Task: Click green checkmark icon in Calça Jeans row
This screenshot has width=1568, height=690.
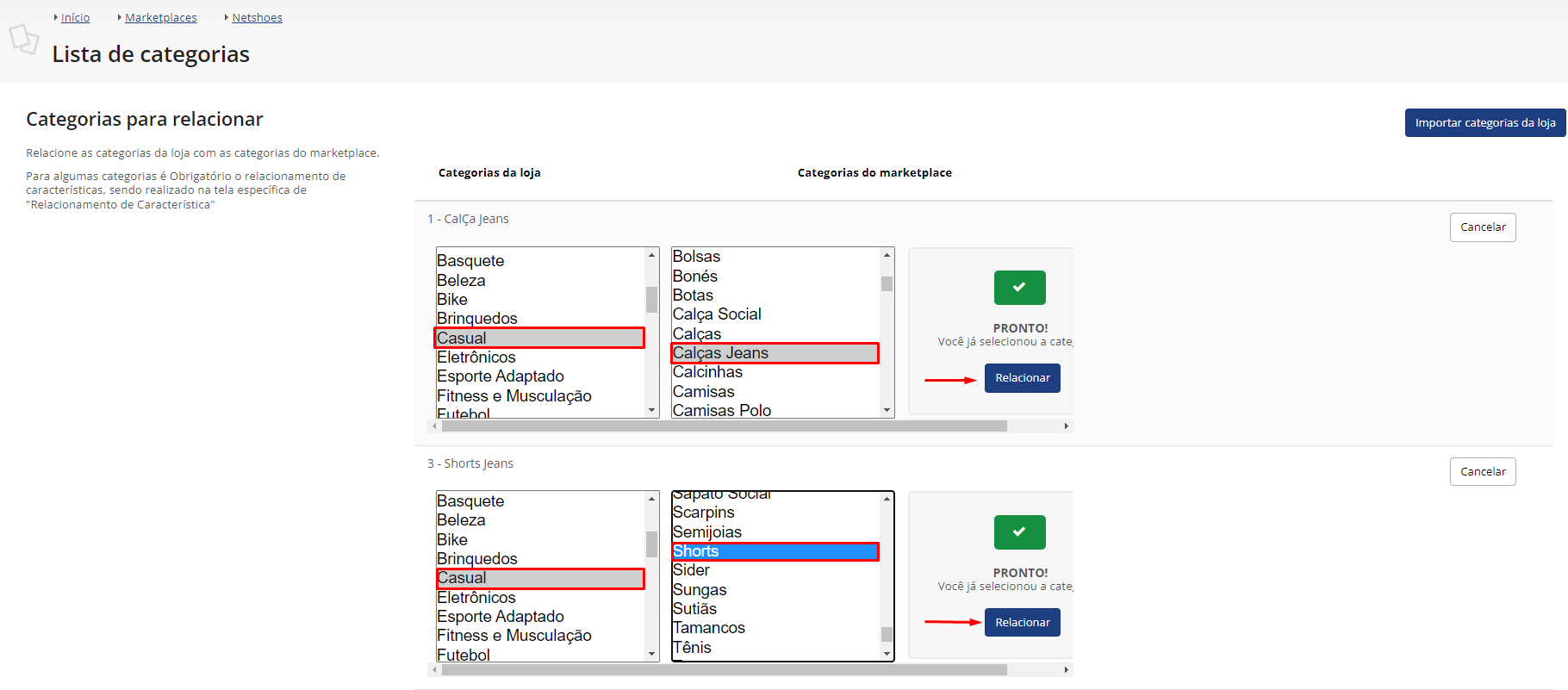Action: [1019, 288]
